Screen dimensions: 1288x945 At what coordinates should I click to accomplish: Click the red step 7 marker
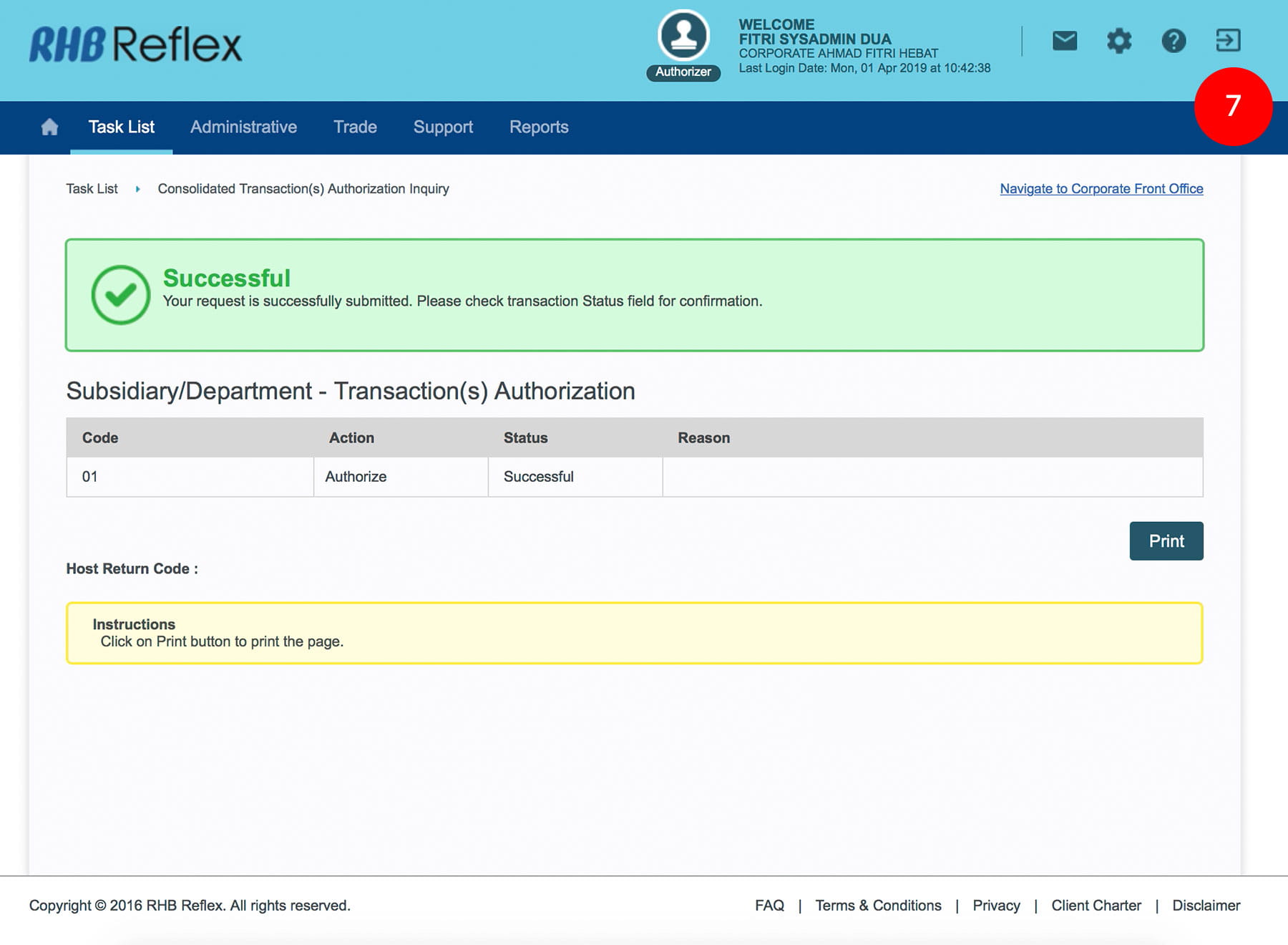[x=1233, y=107]
